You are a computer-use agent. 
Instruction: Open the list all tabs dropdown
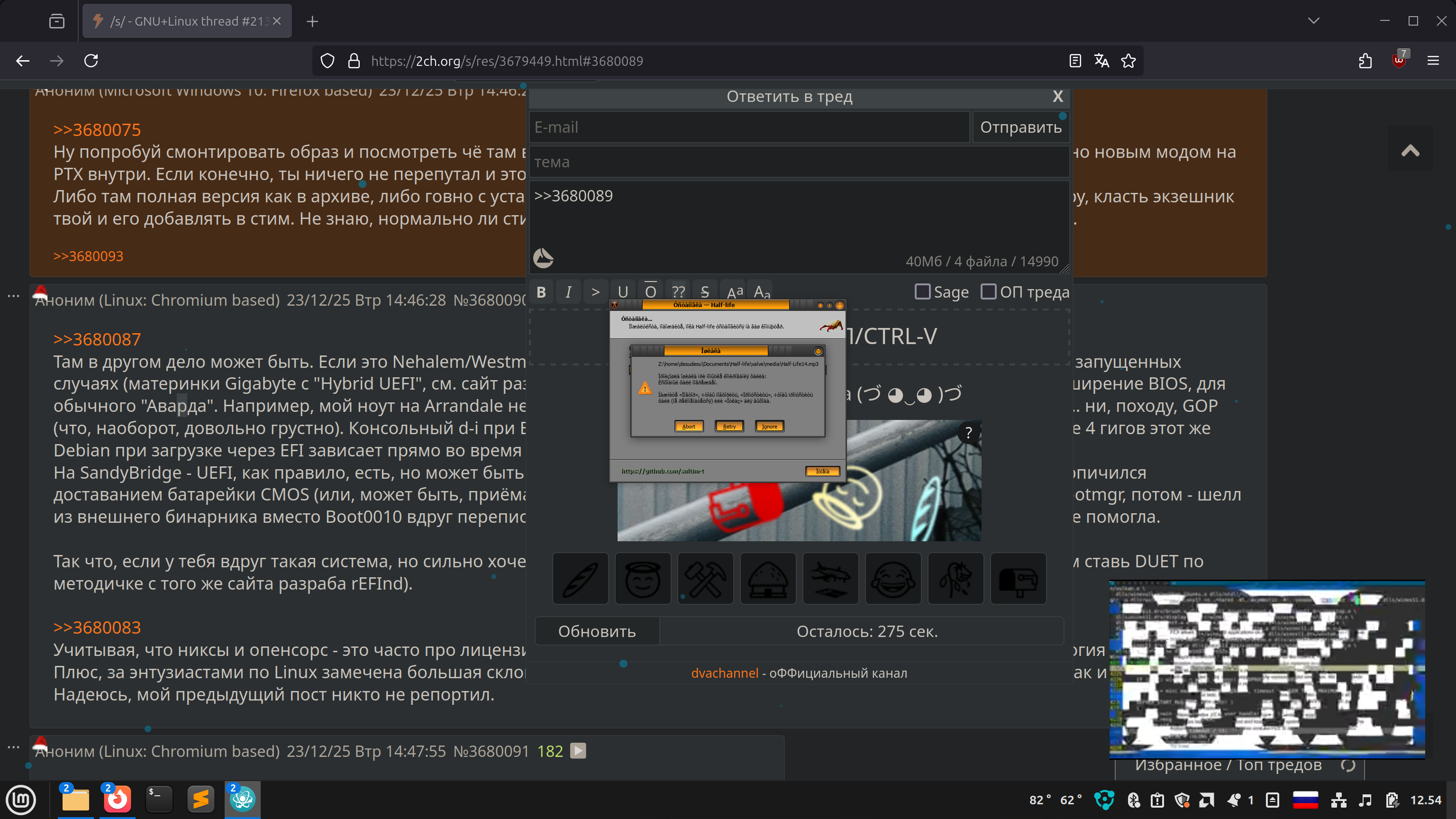pyautogui.click(x=1313, y=21)
